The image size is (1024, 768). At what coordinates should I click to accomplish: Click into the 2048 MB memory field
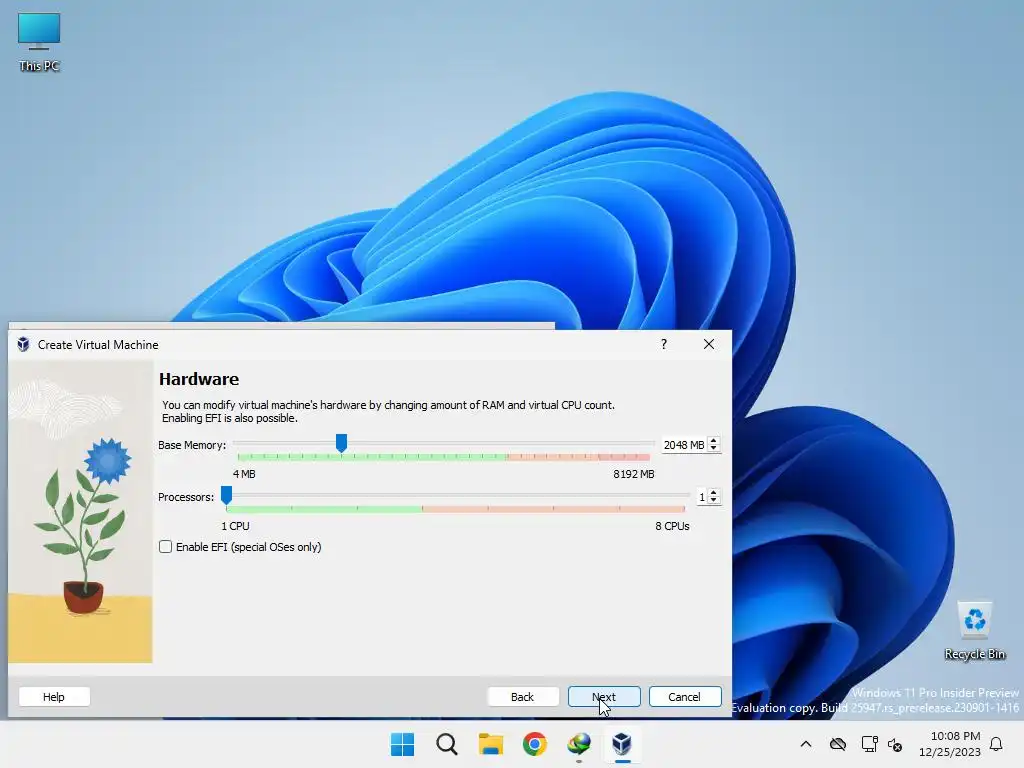(x=684, y=445)
